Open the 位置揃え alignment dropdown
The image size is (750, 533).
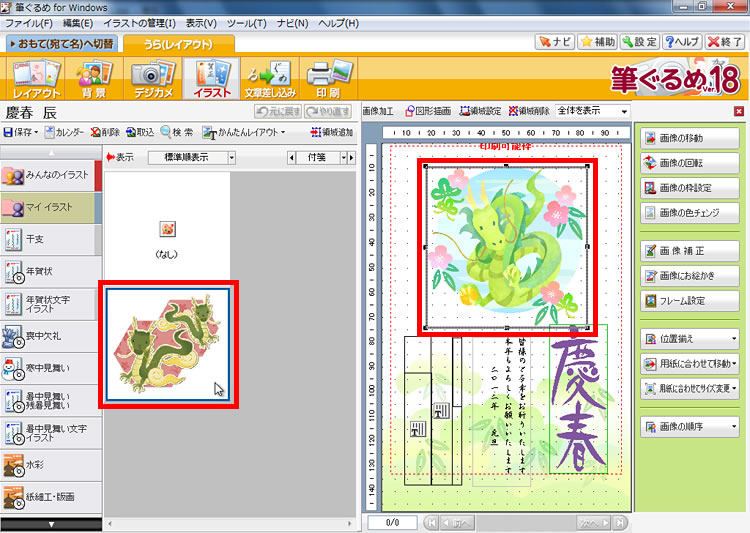pyautogui.click(x=690, y=339)
